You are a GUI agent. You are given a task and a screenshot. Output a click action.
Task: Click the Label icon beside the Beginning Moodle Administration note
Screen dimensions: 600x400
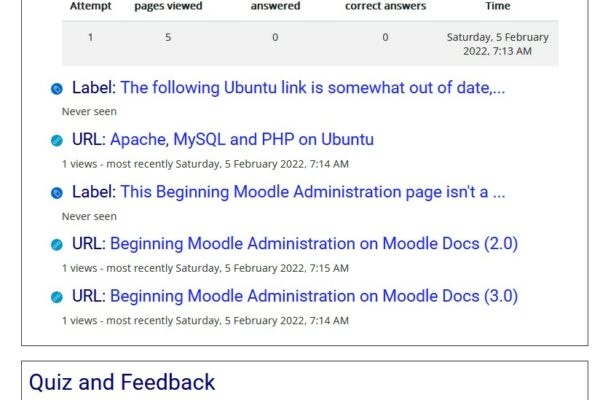pos(57,192)
